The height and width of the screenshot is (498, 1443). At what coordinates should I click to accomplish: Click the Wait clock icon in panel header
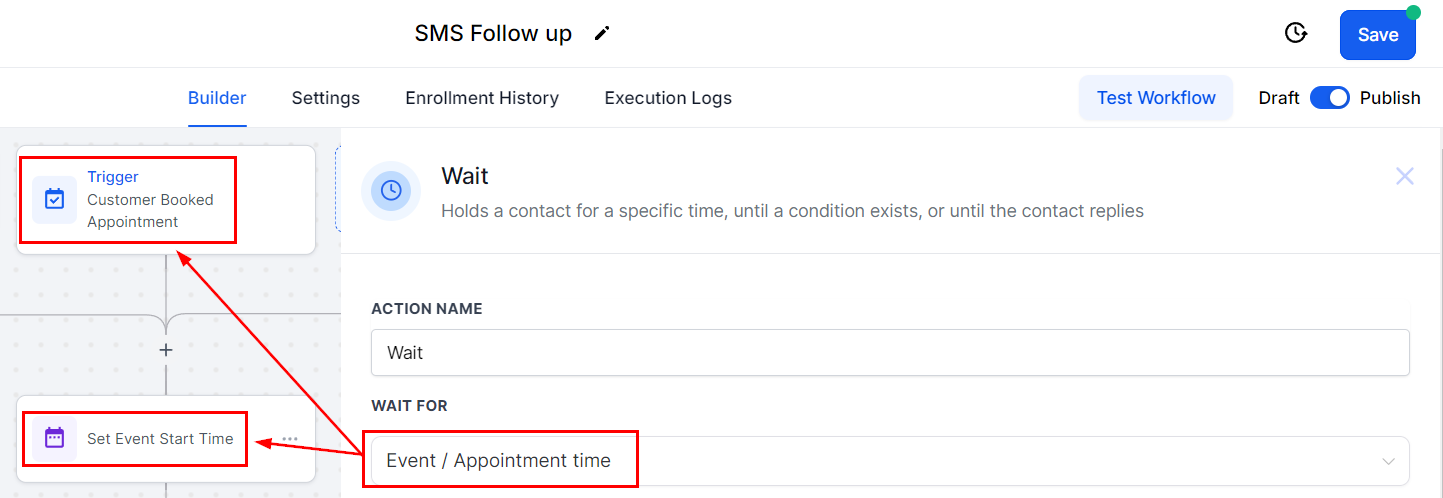(x=391, y=190)
